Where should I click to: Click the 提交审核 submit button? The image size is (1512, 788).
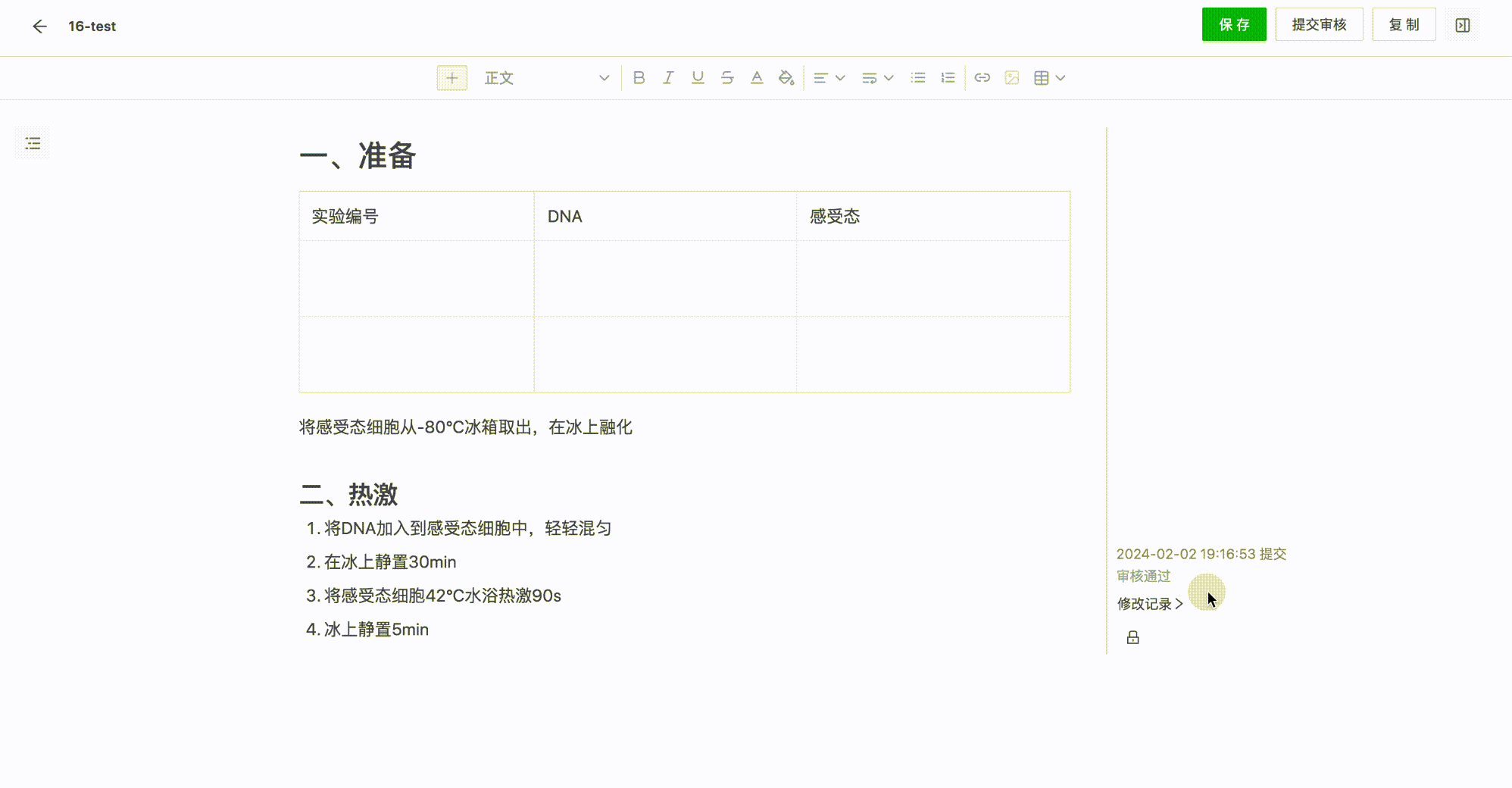point(1319,25)
